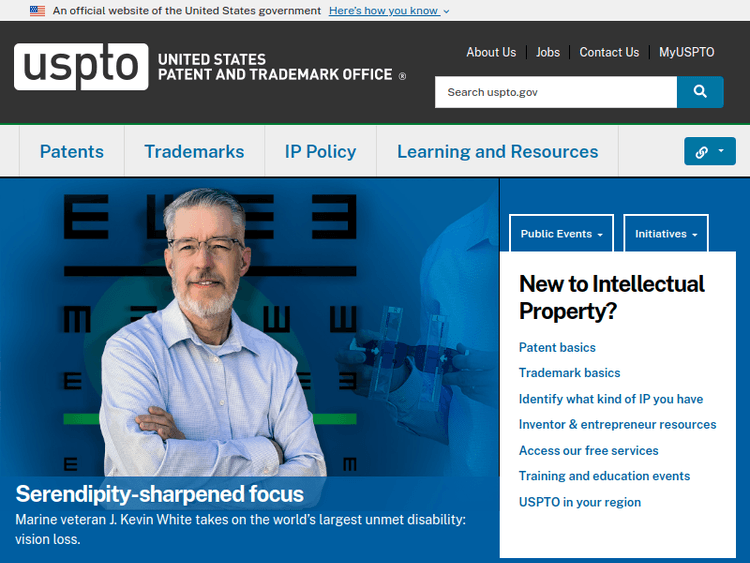This screenshot has width=750, height=563.
Task: Open Inventor & entrepreneur resources link
Action: [618, 424]
